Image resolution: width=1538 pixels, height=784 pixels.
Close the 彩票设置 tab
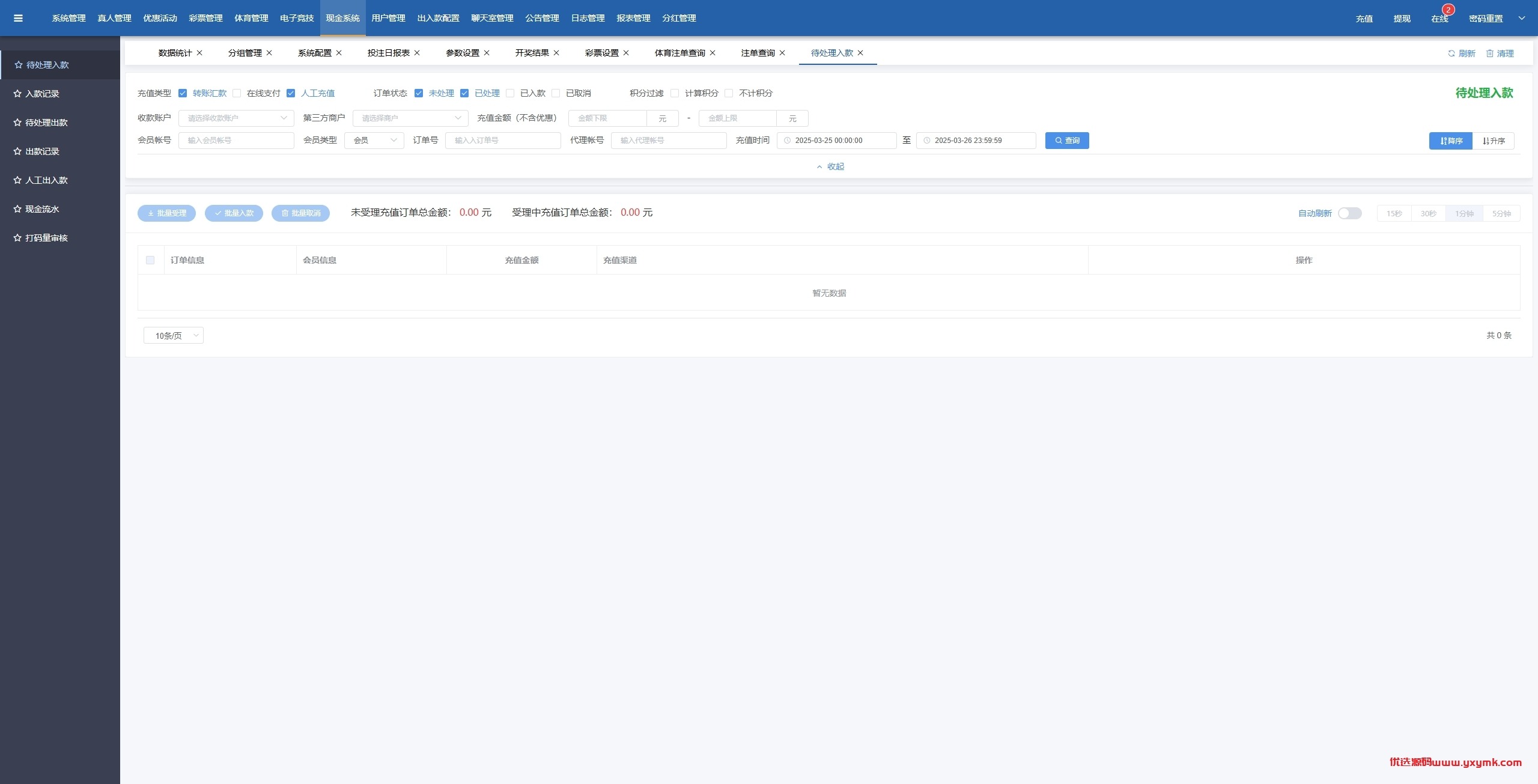pos(626,53)
